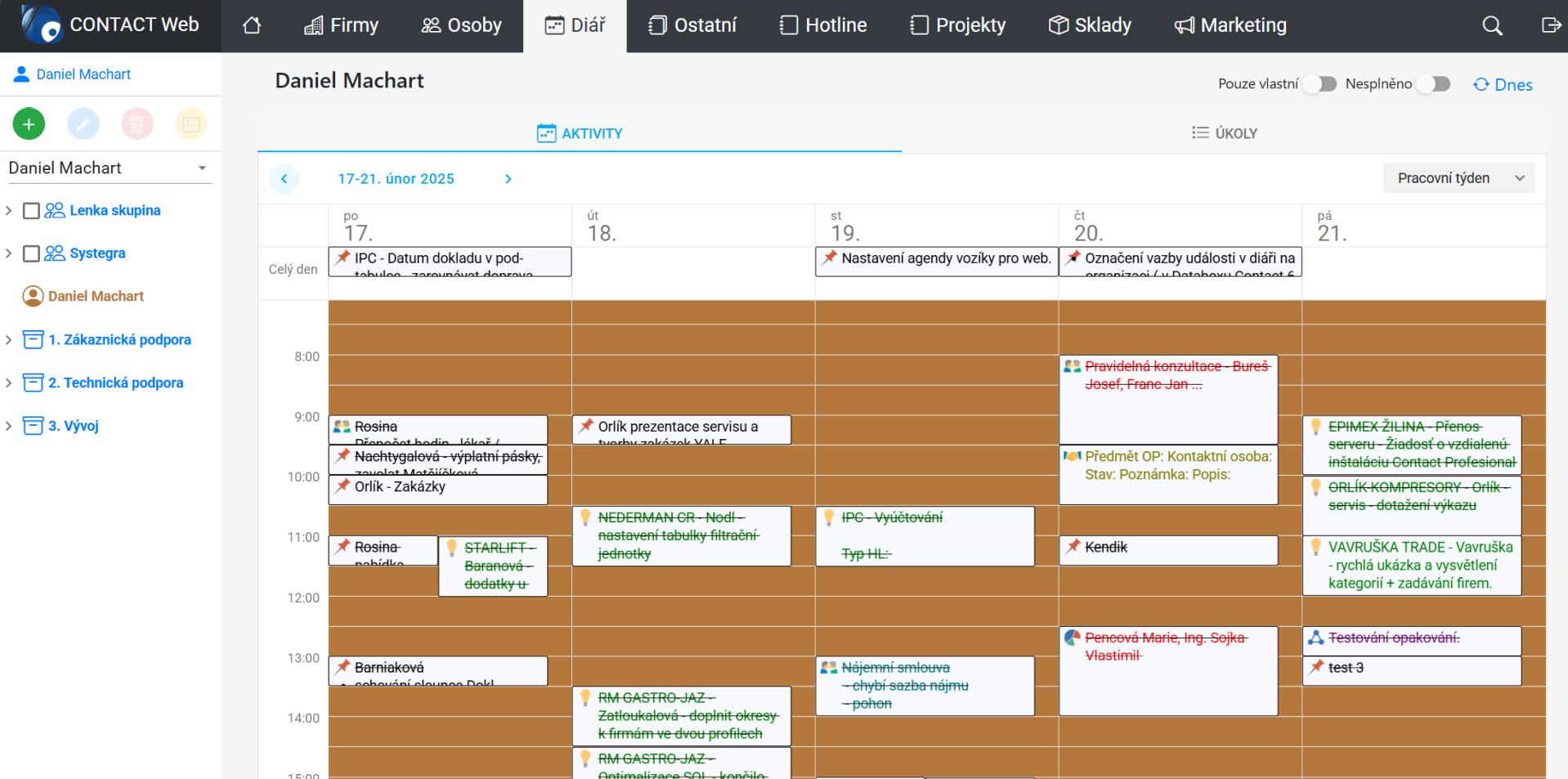Tick the Systegra group checkbox
Image resolution: width=1568 pixels, height=779 pixels.
click(32, 253)
